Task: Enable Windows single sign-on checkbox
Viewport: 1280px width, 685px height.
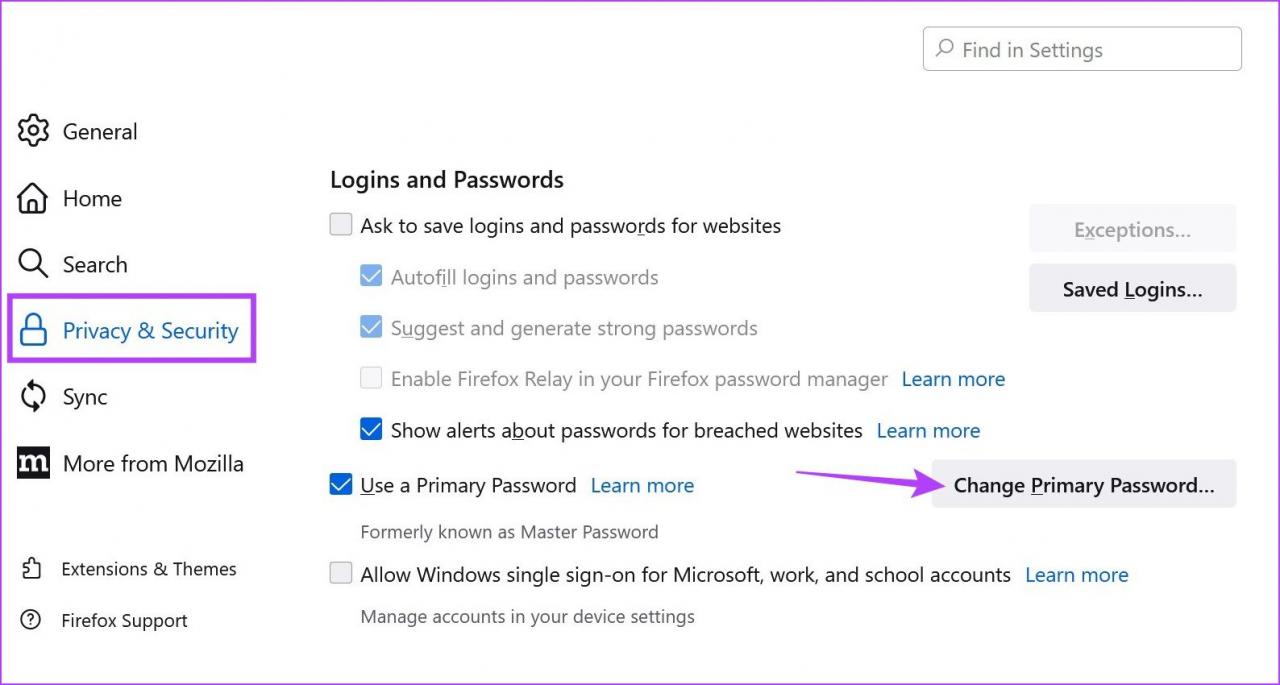Action: click(341, 574)
